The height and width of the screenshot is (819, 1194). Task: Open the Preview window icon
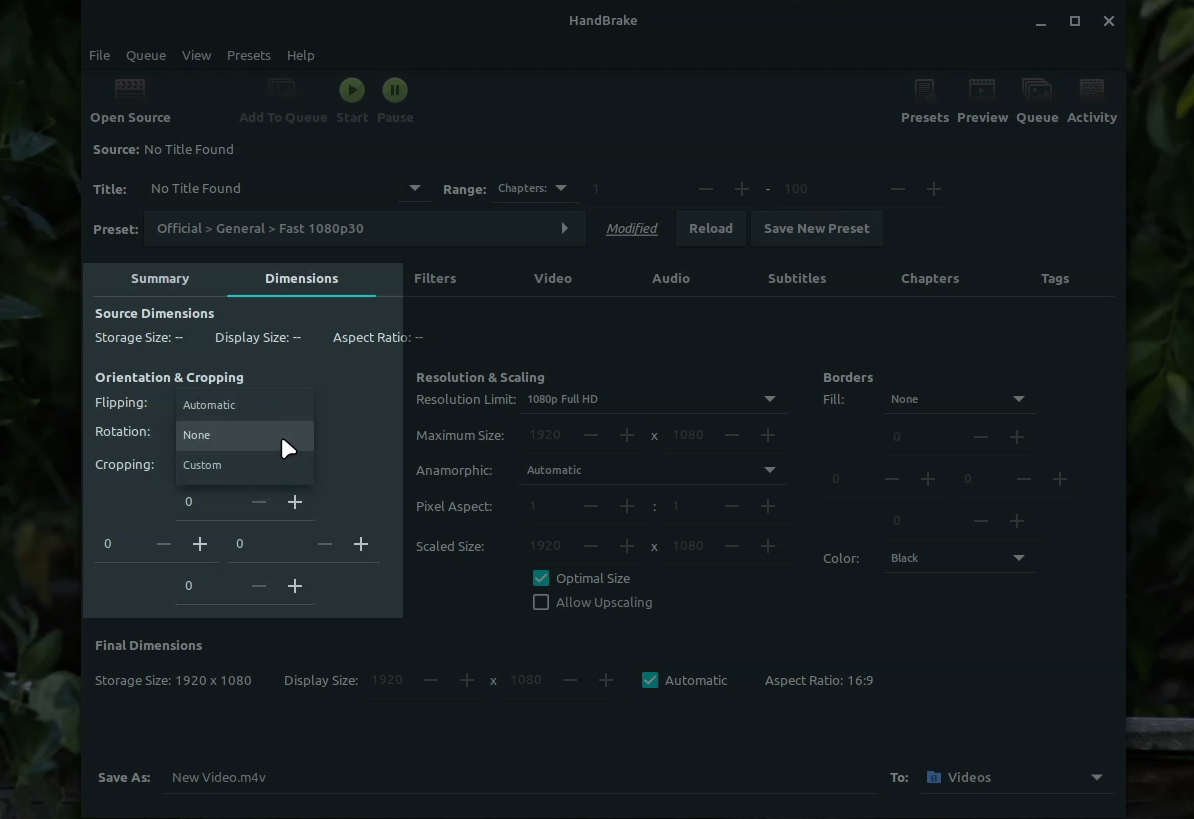982,90
